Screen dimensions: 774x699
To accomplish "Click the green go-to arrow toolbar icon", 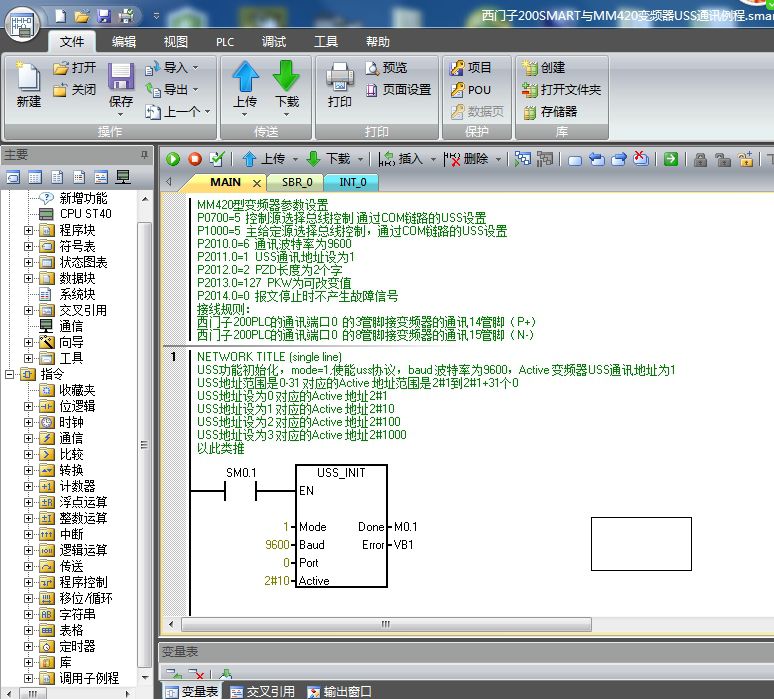I will pyautogui.click(x=670, y=159).
